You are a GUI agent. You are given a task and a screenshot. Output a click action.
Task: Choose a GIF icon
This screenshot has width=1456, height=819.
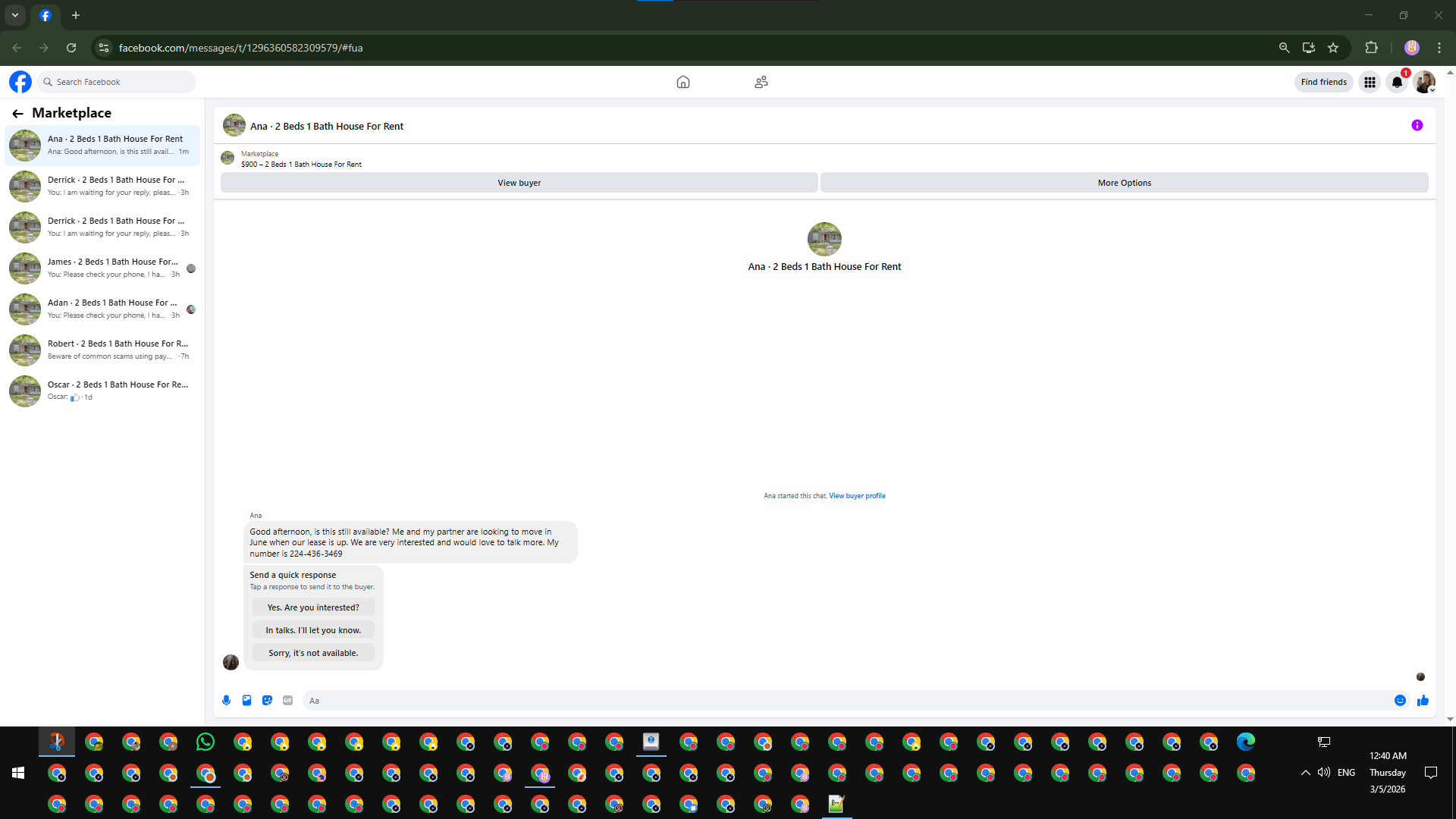coord(287,701)
